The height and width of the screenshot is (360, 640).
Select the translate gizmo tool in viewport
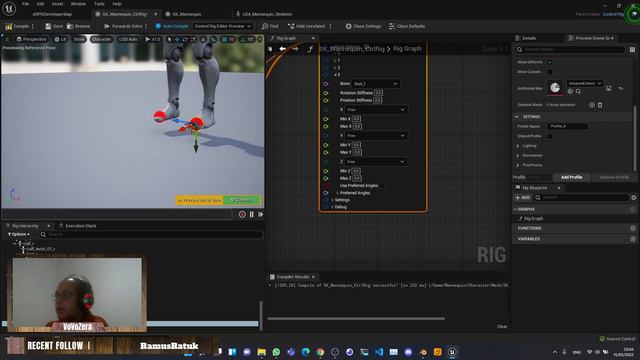click(x=177, y=39)
